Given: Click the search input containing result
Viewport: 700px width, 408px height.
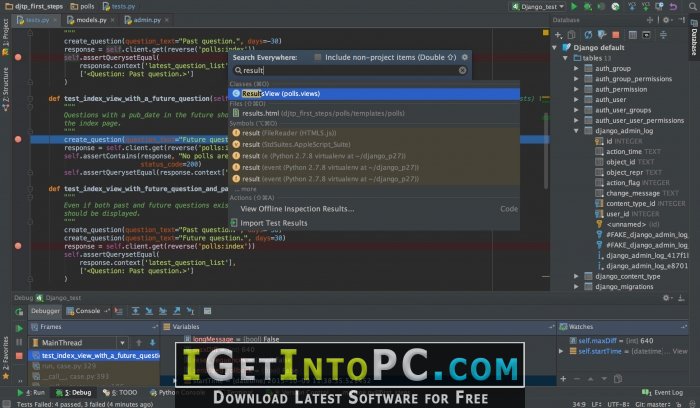Looking at the screenshot, I should [x=350, y=70].
